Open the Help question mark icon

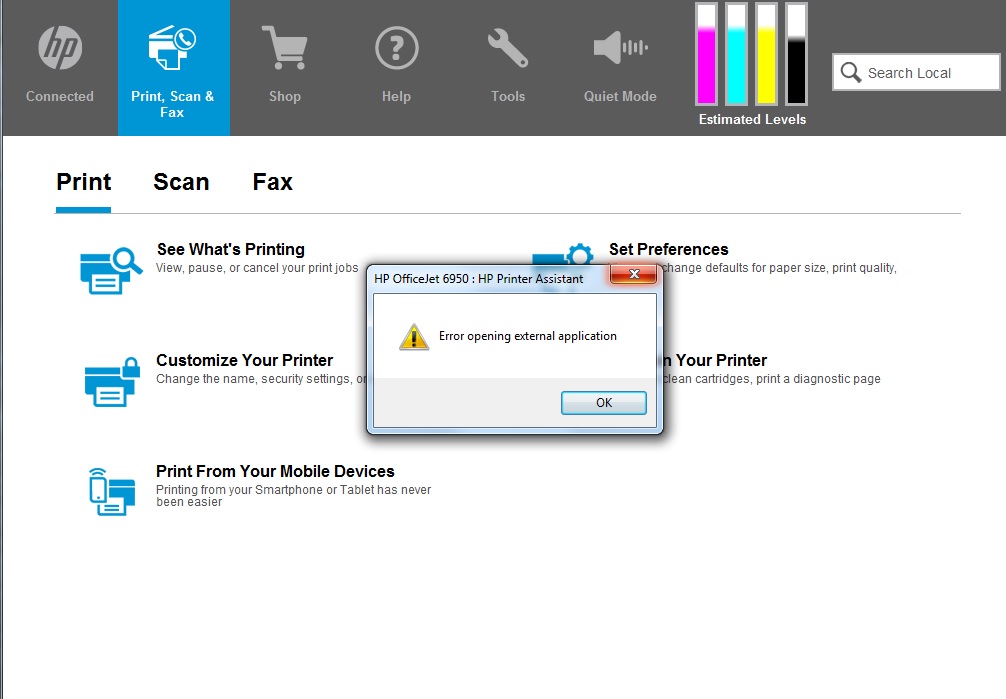coord(396,48)
